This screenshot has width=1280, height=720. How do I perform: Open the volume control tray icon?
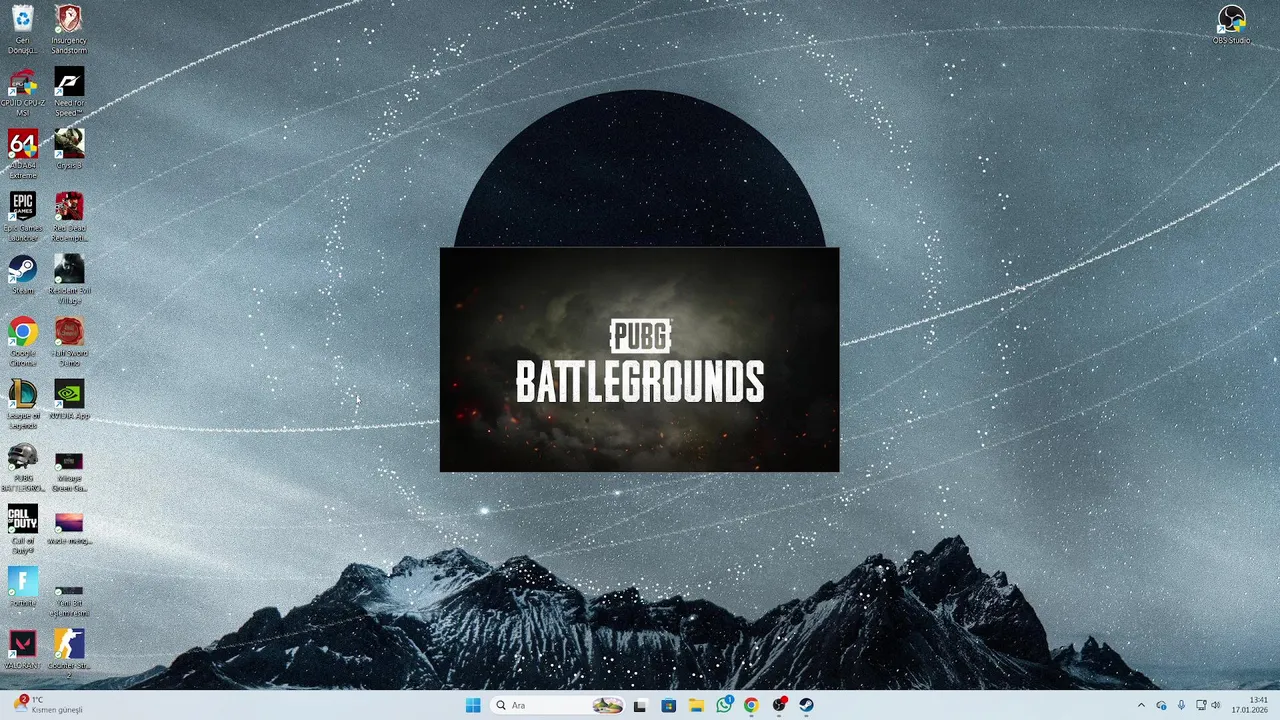pyautogui.click(x=1216, y=705)
